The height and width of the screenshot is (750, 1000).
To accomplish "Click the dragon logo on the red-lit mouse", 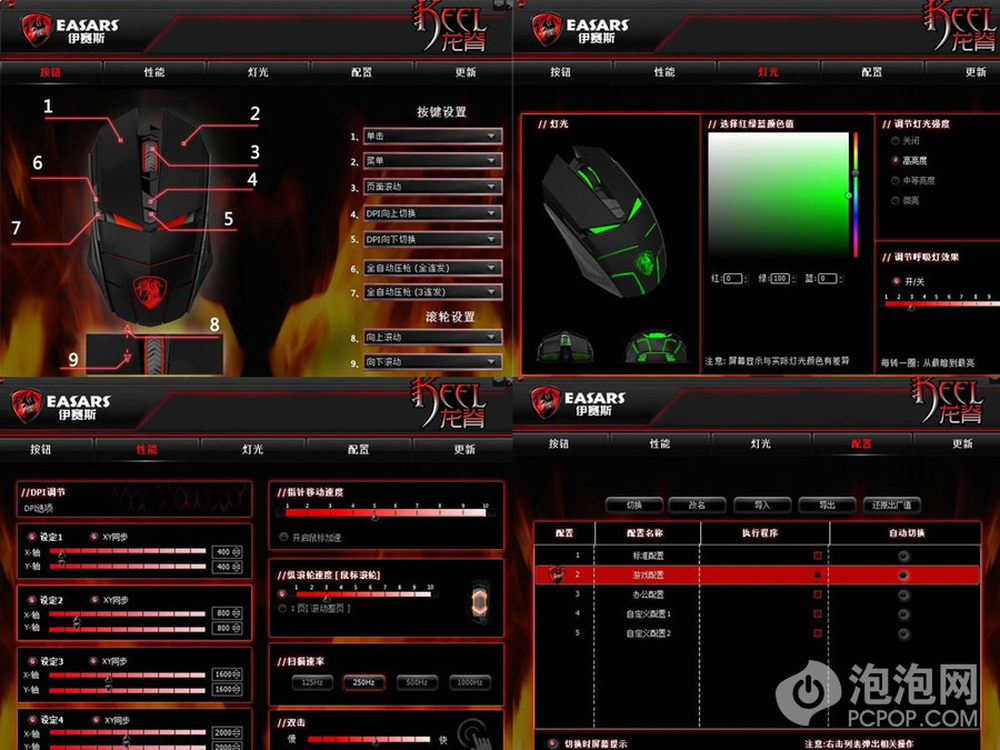I will [148, 292].
